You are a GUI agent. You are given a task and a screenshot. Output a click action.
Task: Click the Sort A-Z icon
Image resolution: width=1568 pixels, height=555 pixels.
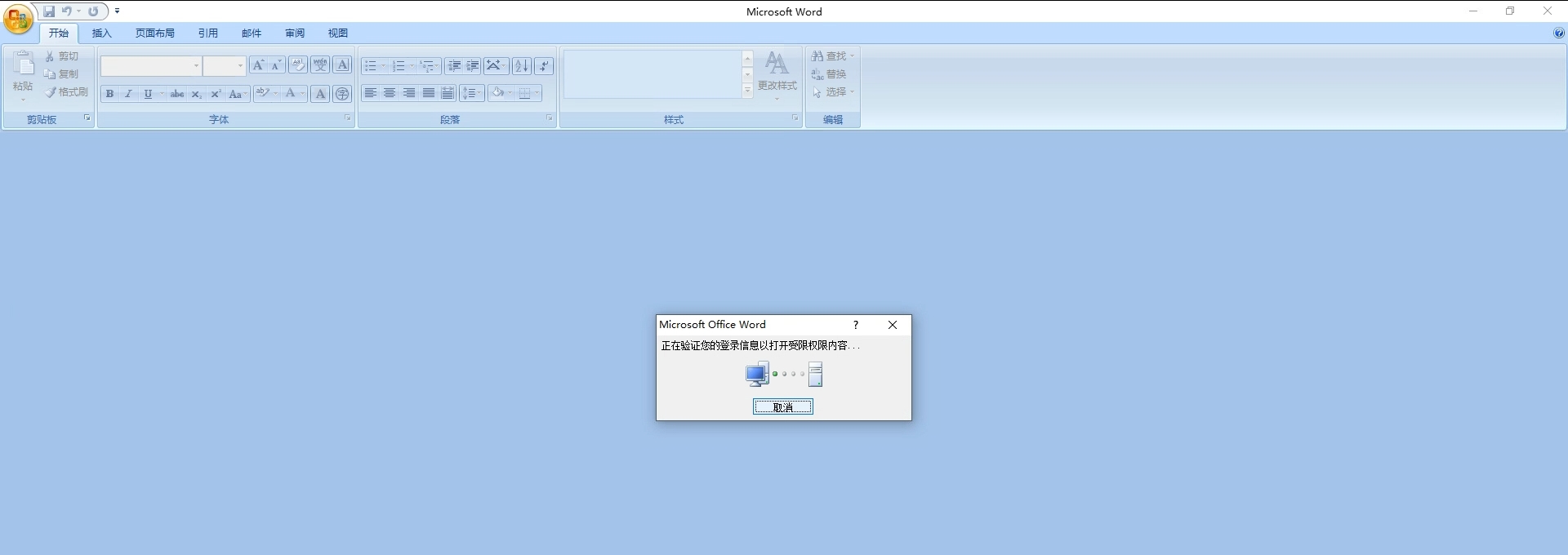point(521,65)
